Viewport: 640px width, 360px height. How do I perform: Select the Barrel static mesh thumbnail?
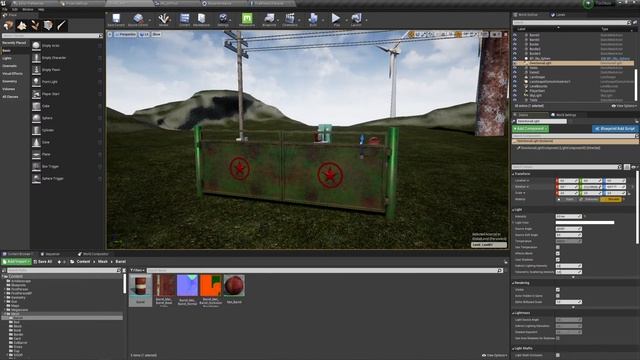point(140,285)
